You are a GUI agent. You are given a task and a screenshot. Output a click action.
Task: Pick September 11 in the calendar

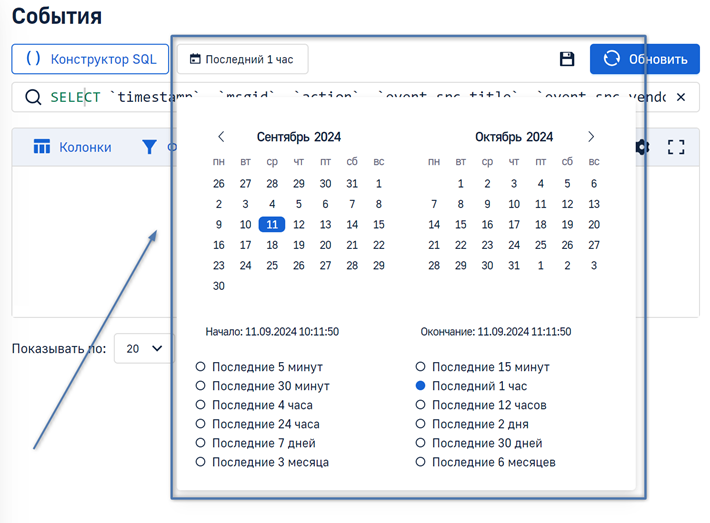272,225
